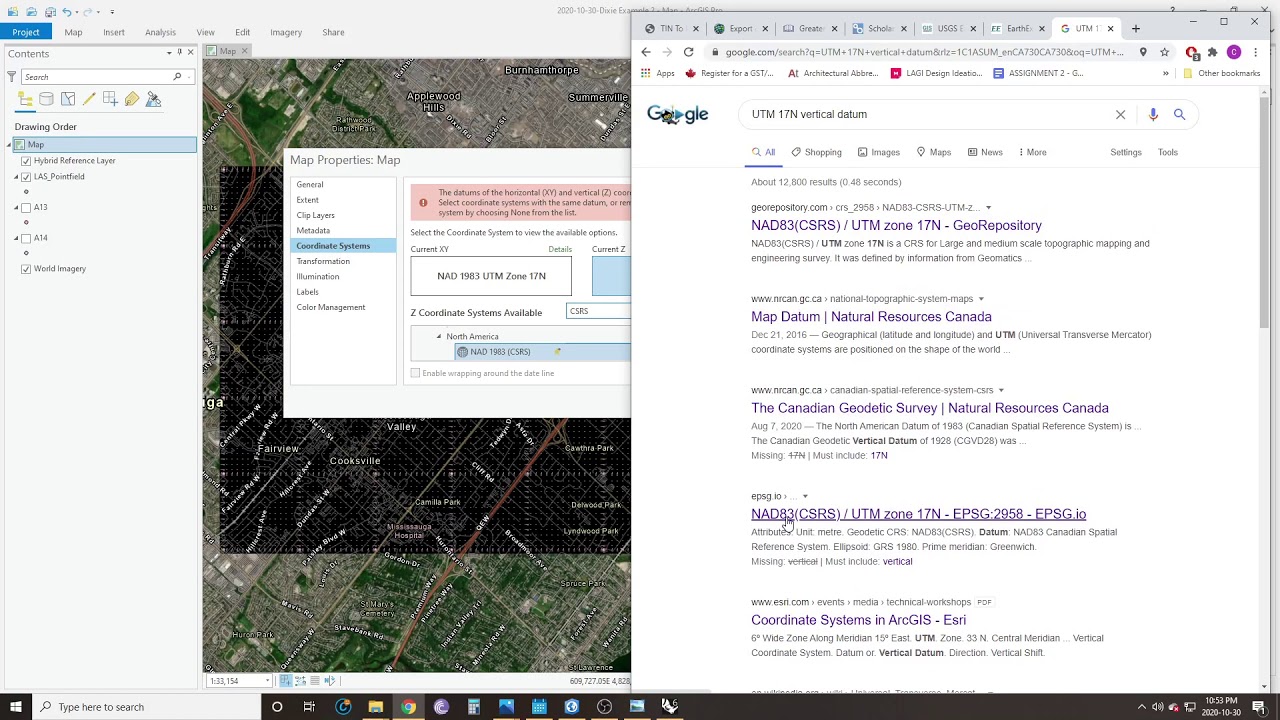The image size is (1280, 720).
Task: Open List By Snapping icon in Contents
Action: pyautogui.click(x=110, y=99)
